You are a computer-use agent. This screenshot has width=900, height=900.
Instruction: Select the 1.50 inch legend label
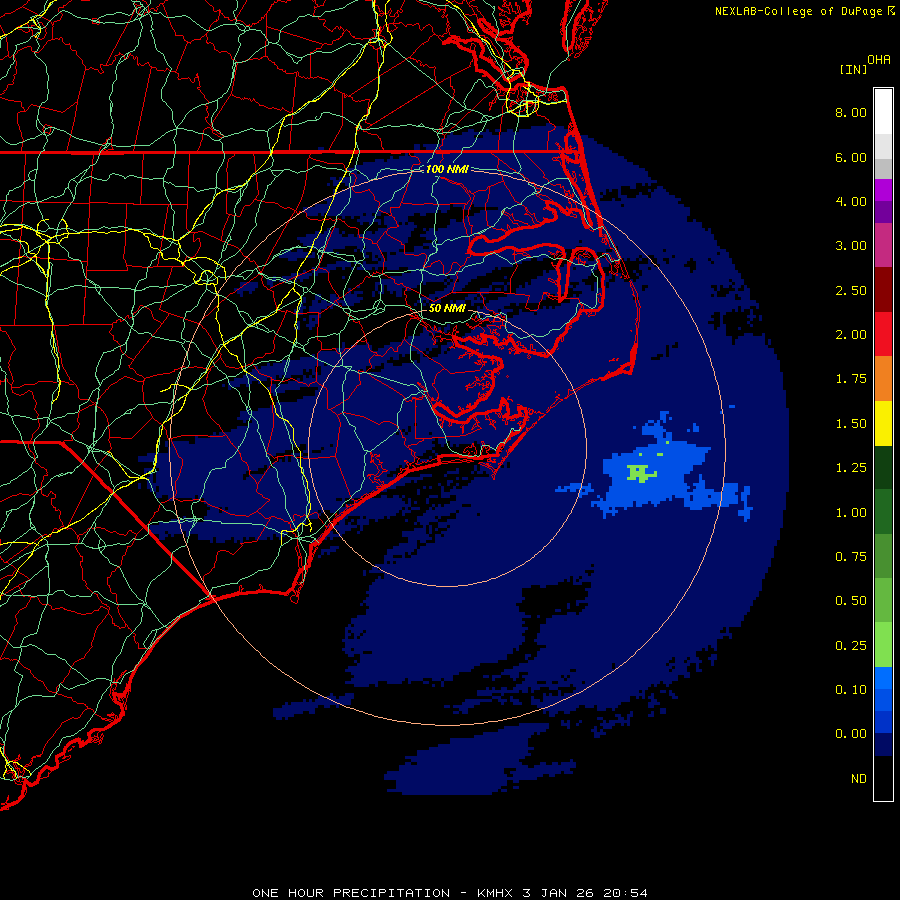pyautogui.click(x=851, y=424)
